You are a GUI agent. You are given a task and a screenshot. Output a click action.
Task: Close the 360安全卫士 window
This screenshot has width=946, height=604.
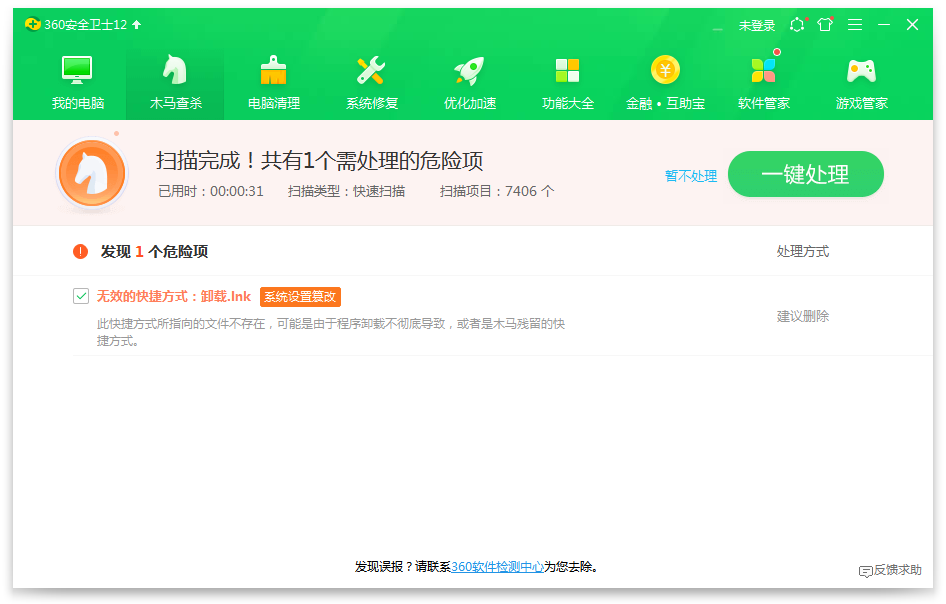coord(912,24)
